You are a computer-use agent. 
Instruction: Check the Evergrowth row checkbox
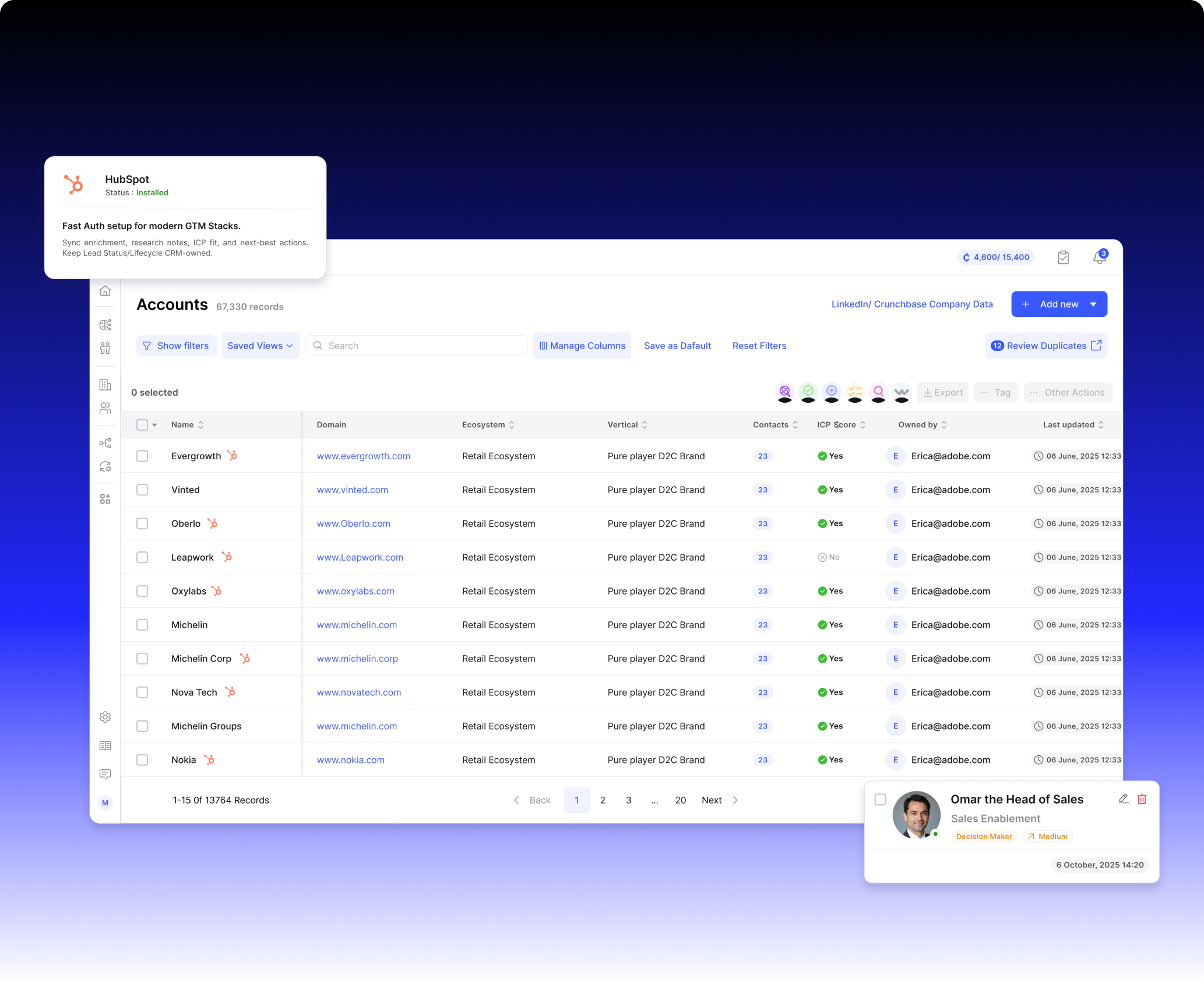pyautogui.click(x=142, y=456)
